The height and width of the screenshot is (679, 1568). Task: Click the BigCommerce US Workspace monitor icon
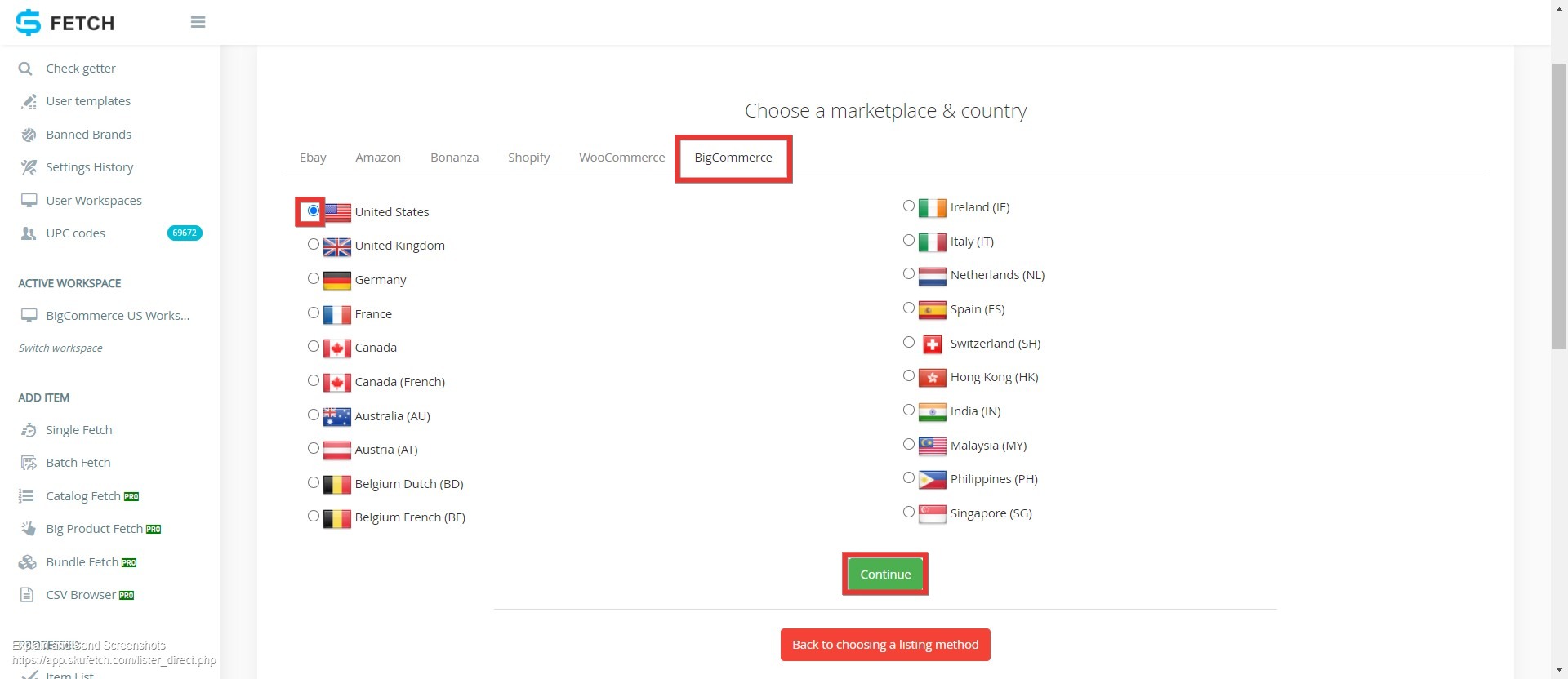coord(29,316)
